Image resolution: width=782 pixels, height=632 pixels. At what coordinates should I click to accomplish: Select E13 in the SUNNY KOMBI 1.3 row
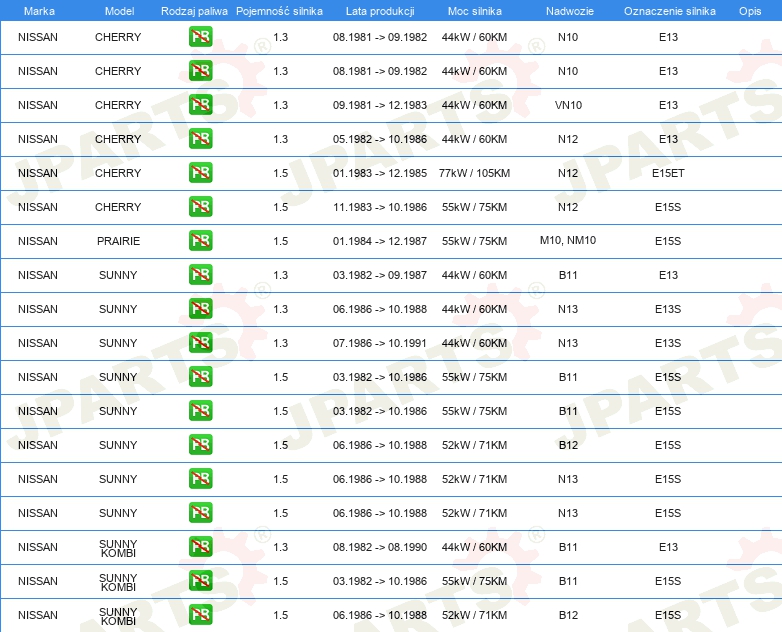(668, 547)
